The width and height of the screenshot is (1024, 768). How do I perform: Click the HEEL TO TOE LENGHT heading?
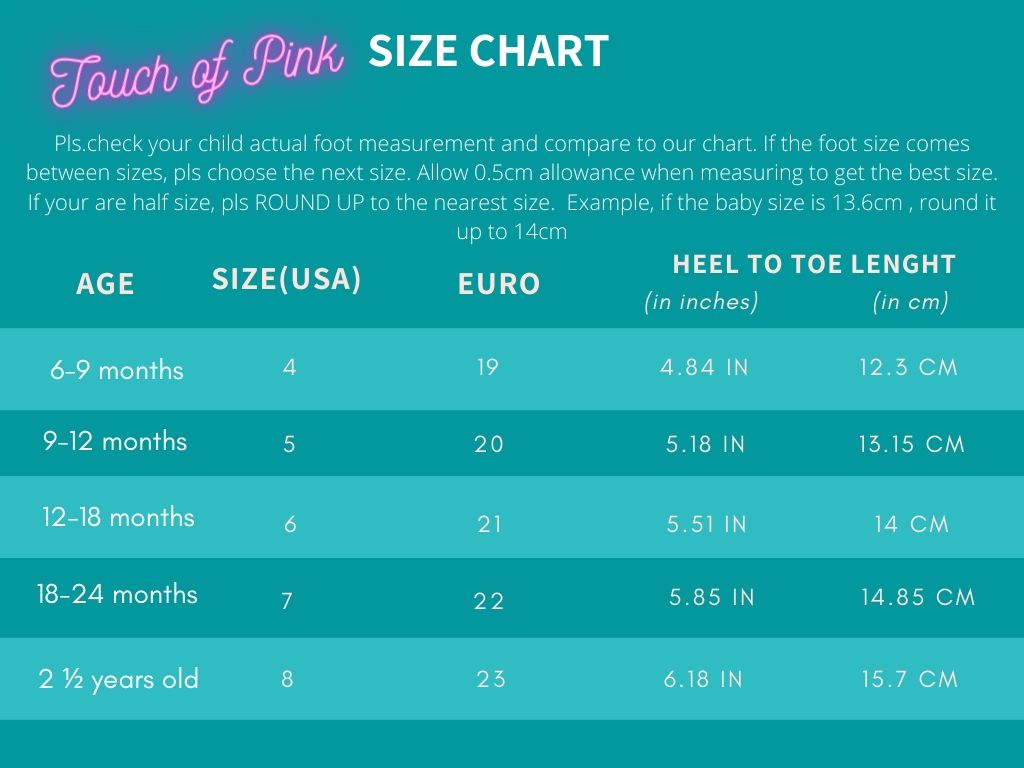point(814,265)
